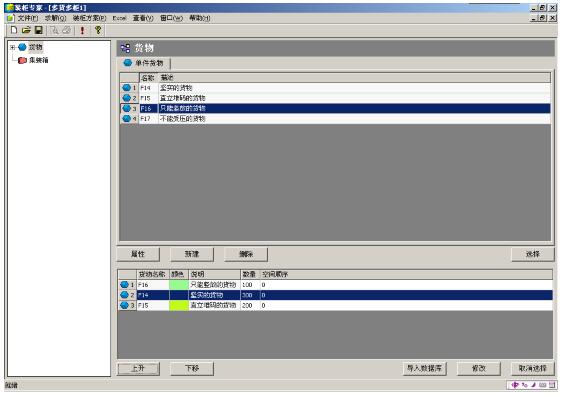The height and width of the screenshot is (394, 566).
Task: Click the app icon left of 文件 menu
Action: point(10,18)
